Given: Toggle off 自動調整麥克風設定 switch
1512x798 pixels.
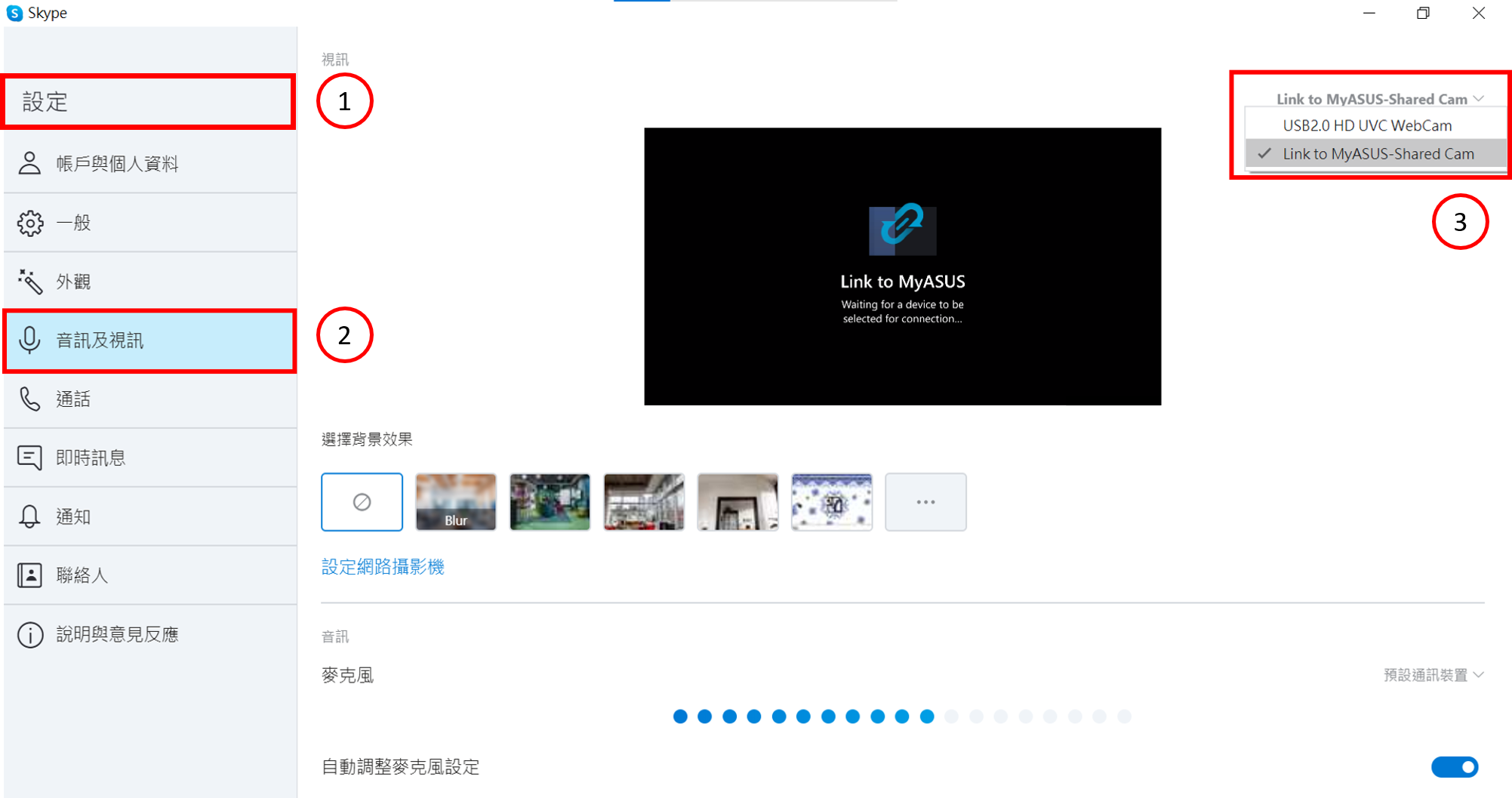Looking at the screenshot, I should coord(1455,767).
